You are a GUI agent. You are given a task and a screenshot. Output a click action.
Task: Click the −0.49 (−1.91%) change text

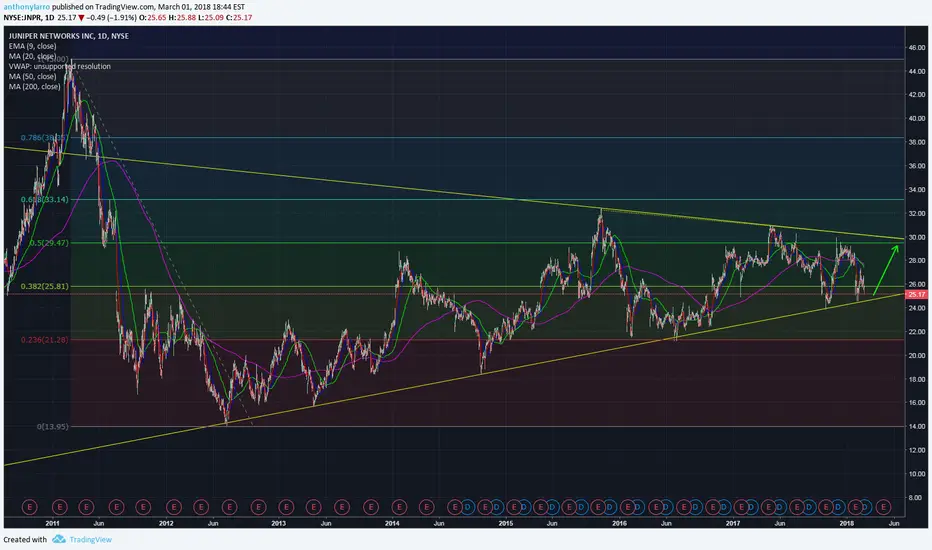click(x=112, y=17)
